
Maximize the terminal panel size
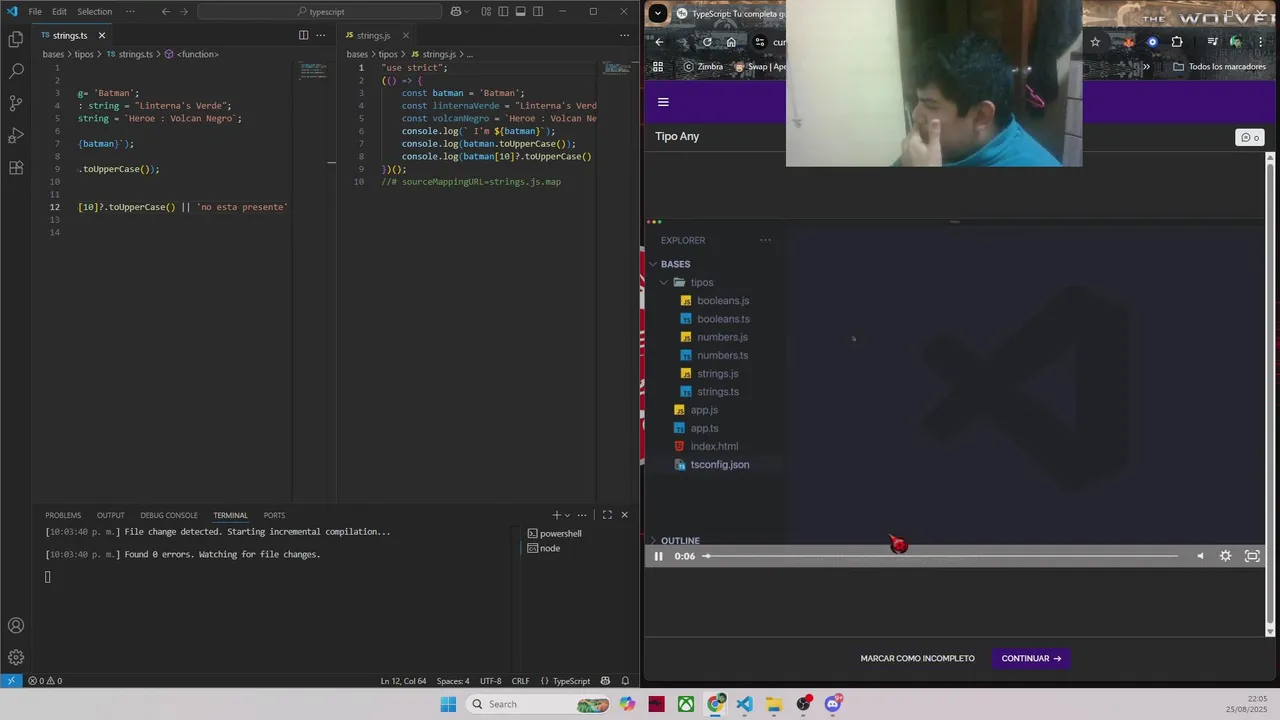(x=607, y=515)
